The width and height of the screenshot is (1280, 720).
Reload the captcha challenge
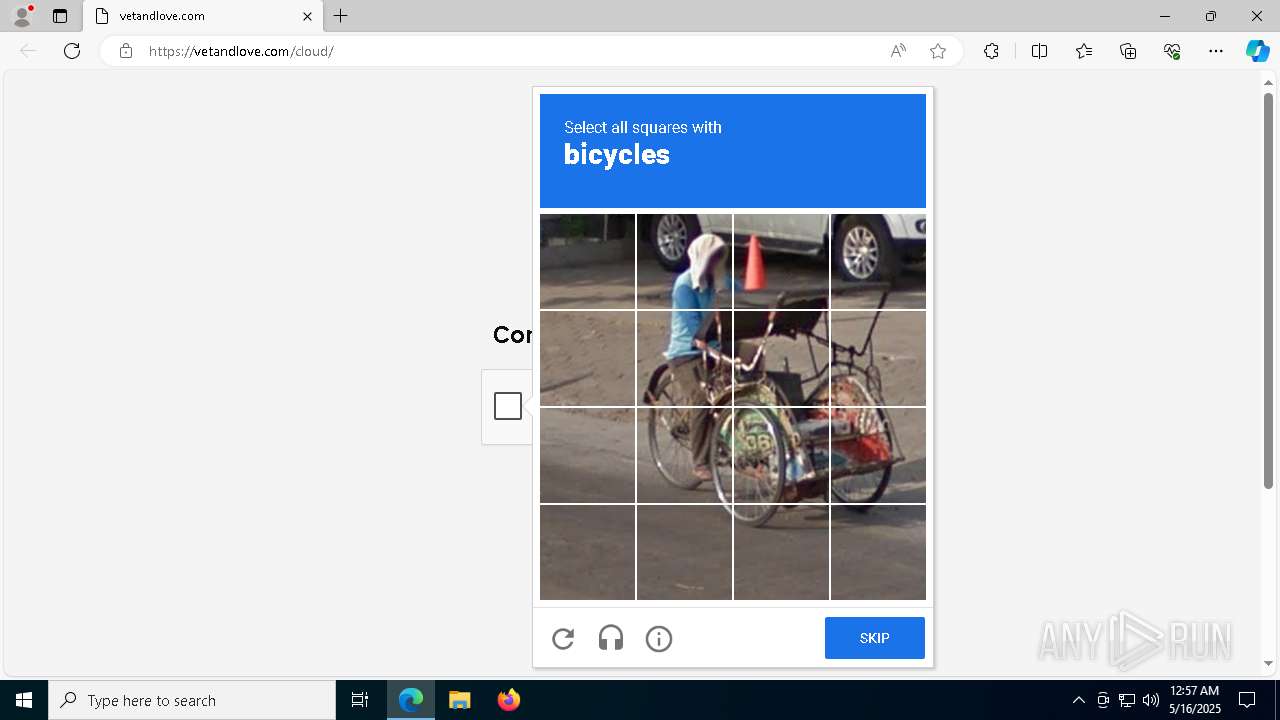click(x=563, y=638)
